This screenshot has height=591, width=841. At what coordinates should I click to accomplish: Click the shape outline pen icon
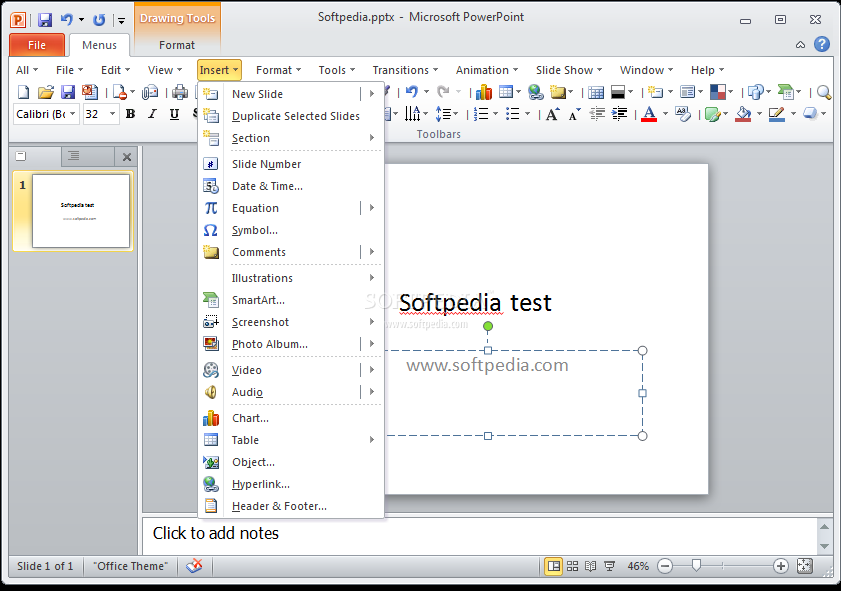(x=776, y=114)
